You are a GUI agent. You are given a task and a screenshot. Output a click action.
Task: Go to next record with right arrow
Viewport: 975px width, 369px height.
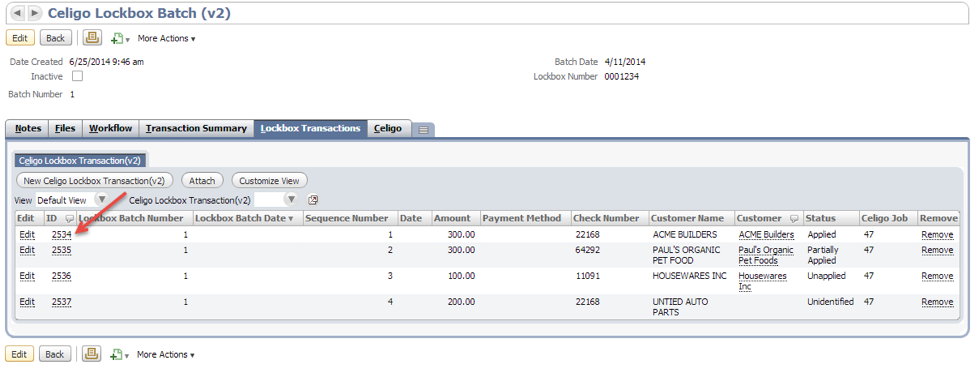pyautogui.click(x=34, y=13)
